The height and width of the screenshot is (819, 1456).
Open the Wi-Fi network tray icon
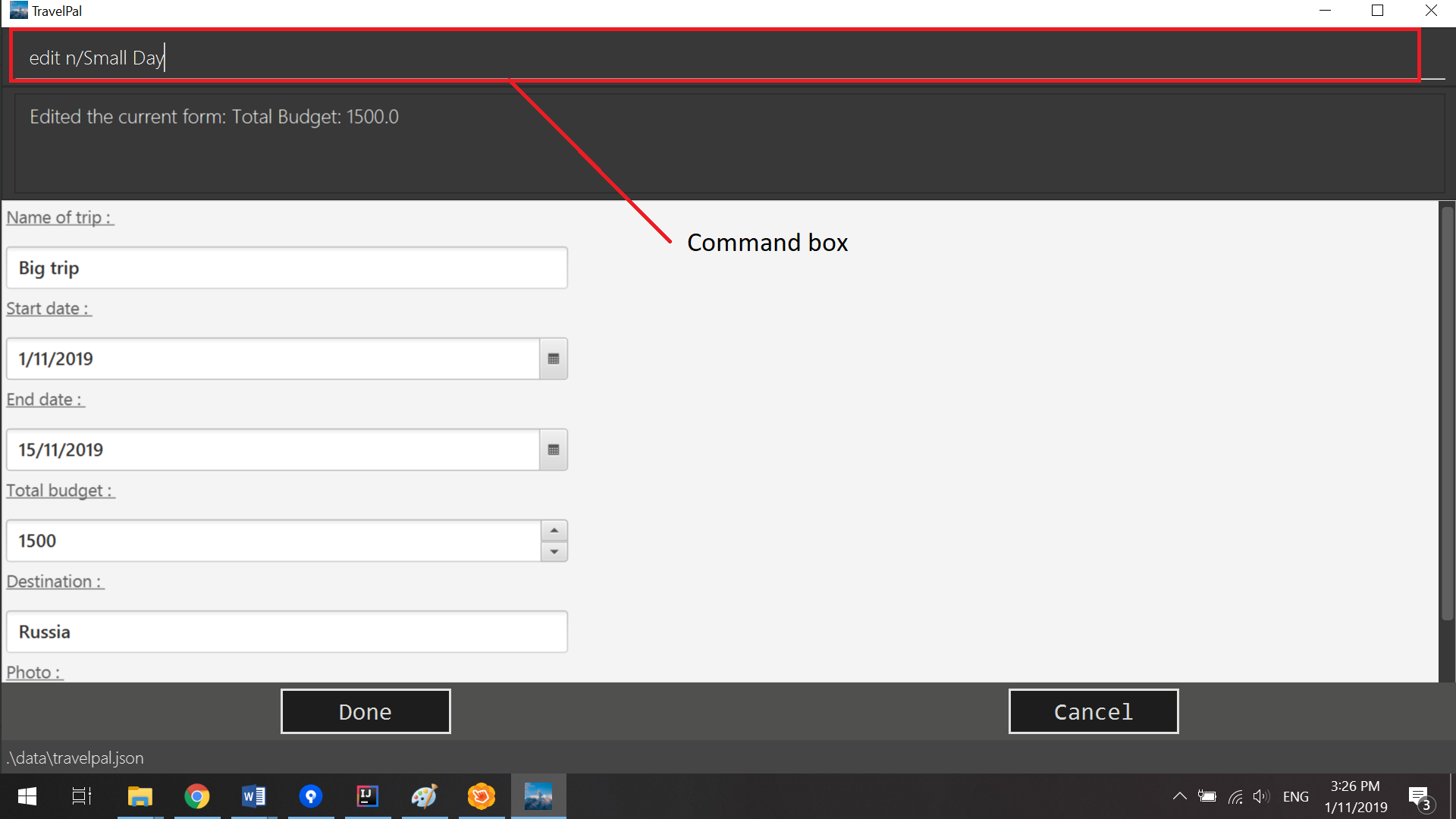1235,796
